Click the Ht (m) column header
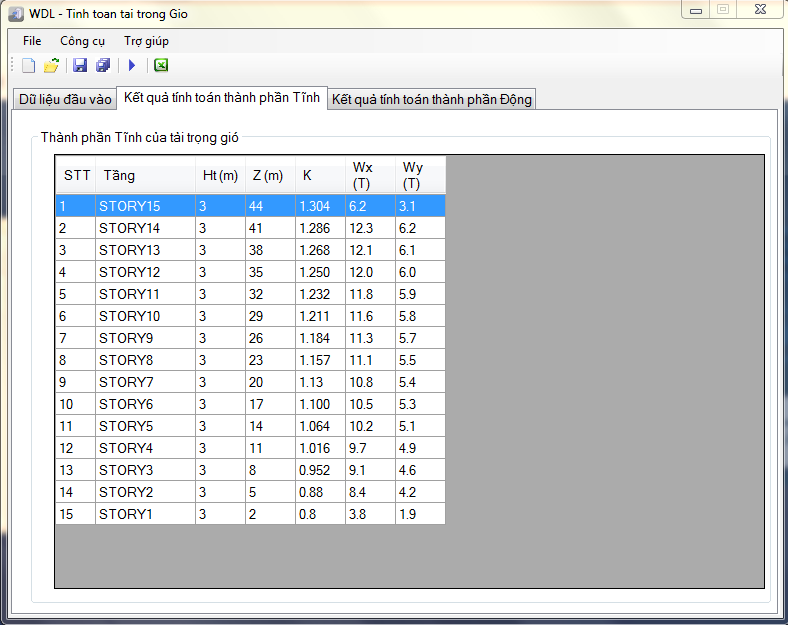This screenshot has width=788, height=625. pos(220,175)
